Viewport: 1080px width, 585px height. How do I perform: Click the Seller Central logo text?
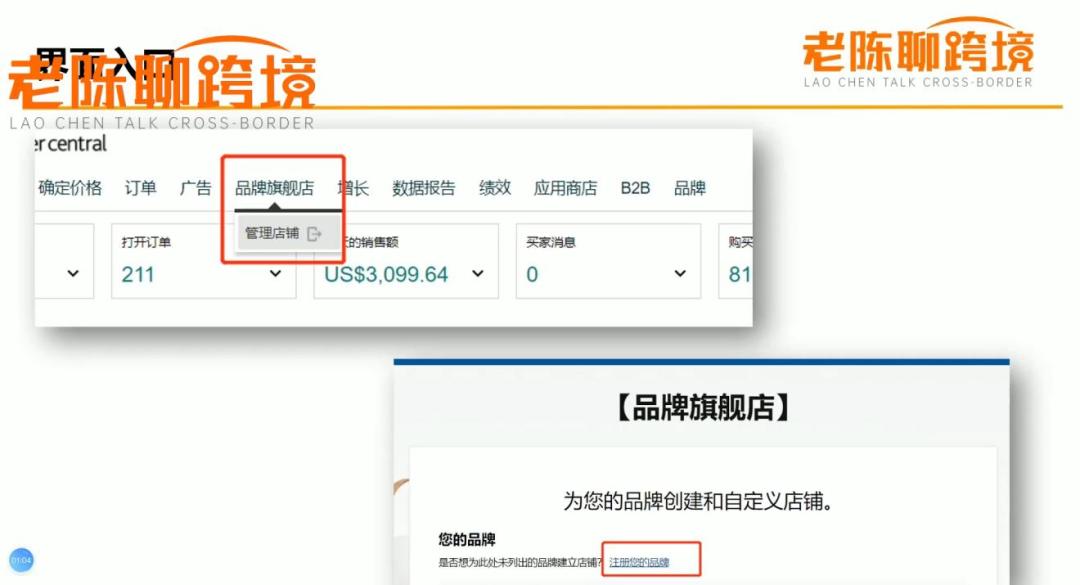70,144
